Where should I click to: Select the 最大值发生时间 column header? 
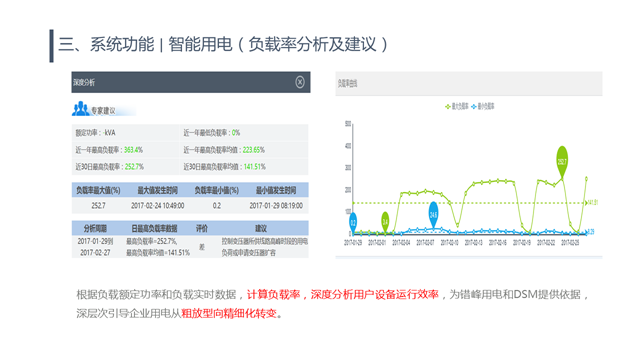(x=158, y=190)
